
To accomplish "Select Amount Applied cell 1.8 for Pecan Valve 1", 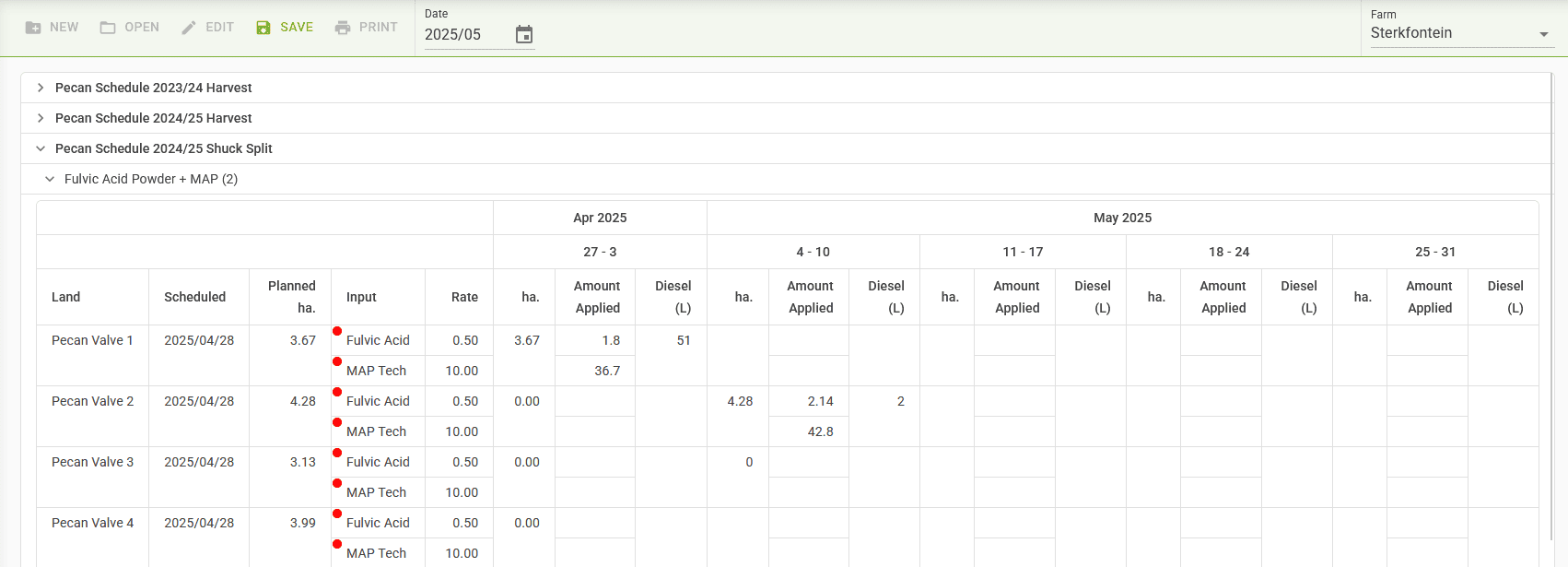I will [x=594, y=340].
